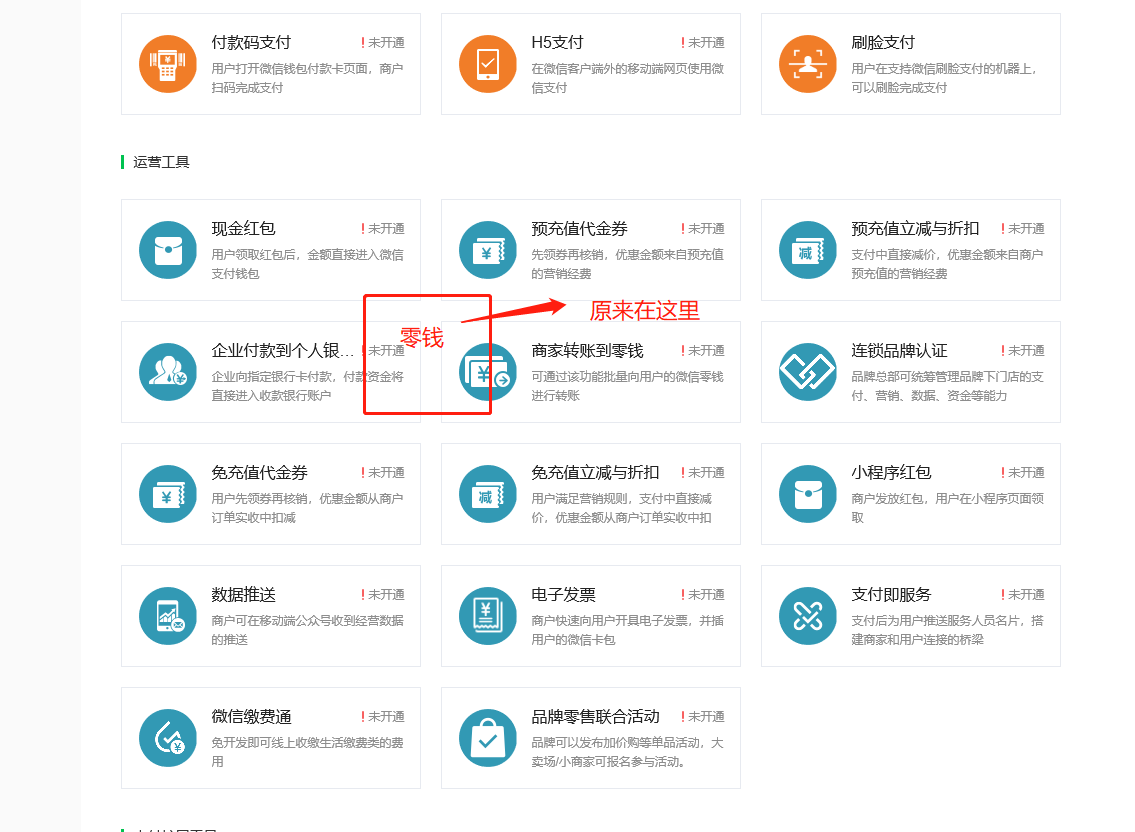The image size is (1135, 832).
Task: Click 未开通 status on 数据推送 card
Action: point(383,595)
